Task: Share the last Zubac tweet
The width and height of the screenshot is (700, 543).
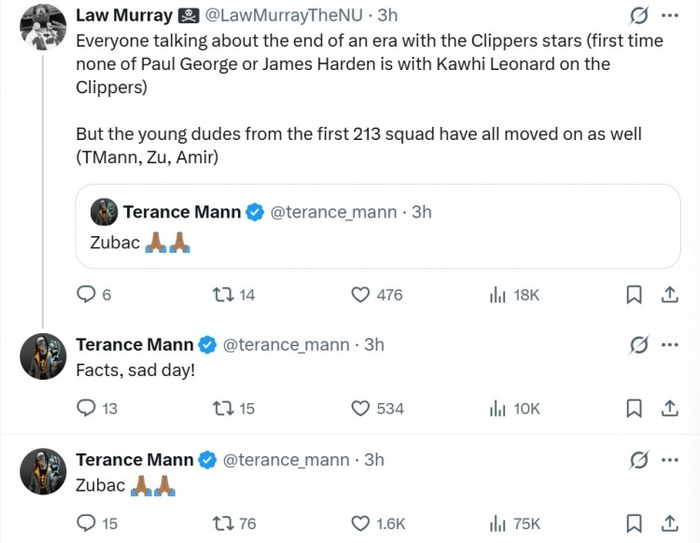Action: pyautogui.click(x=668, y=523)
